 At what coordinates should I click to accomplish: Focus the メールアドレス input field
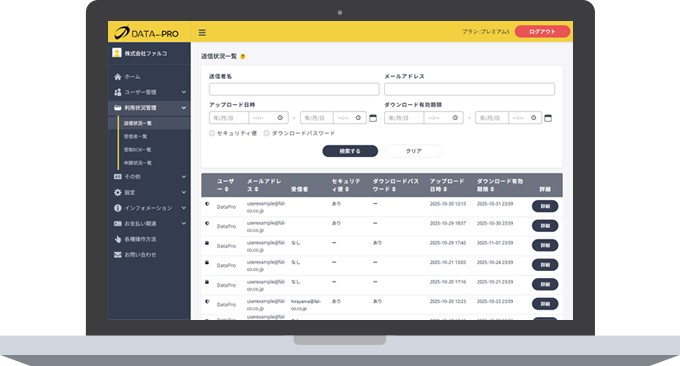pos(469,89)
